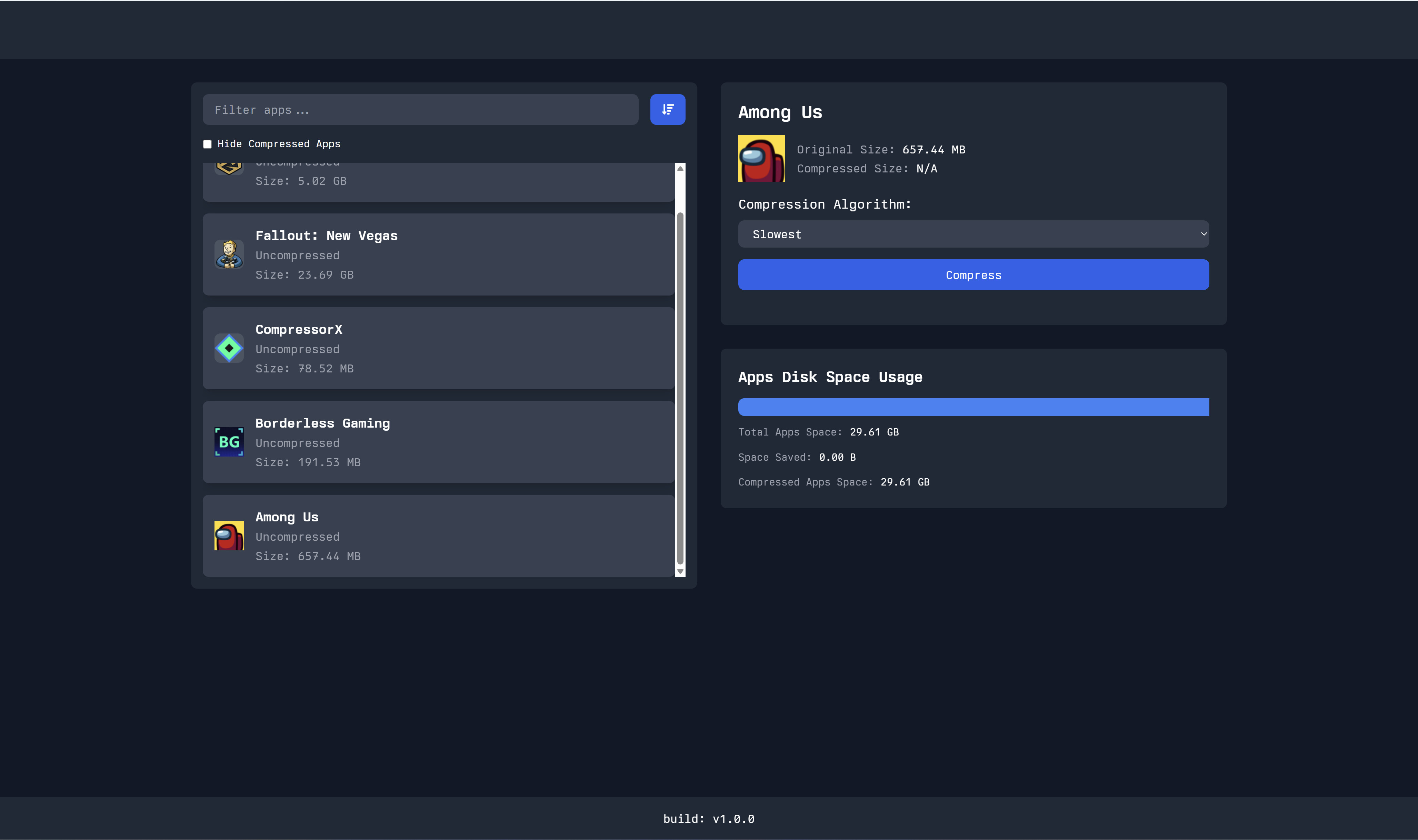Click the Among Us icon in the list
The height and width of the screenshot is (840, 1418).
point(229,536)
